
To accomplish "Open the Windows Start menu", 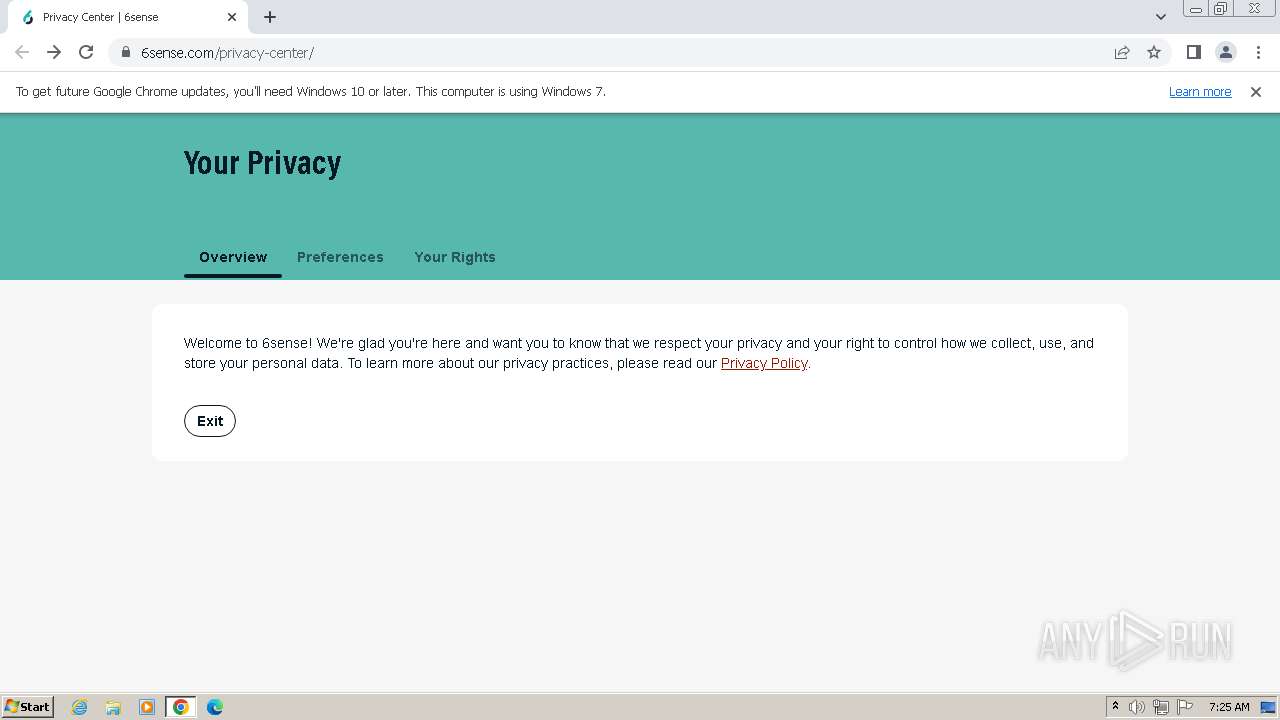I will pos(28,706).
